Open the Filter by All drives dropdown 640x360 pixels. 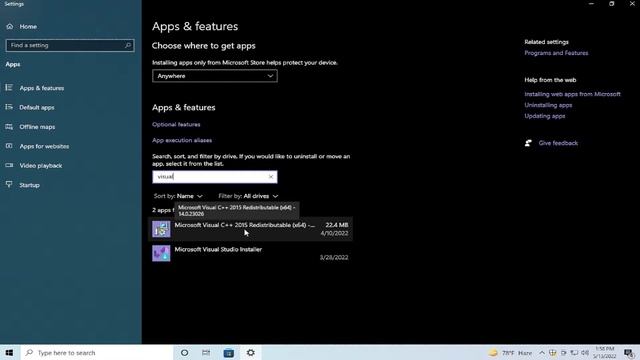point(248,196)
